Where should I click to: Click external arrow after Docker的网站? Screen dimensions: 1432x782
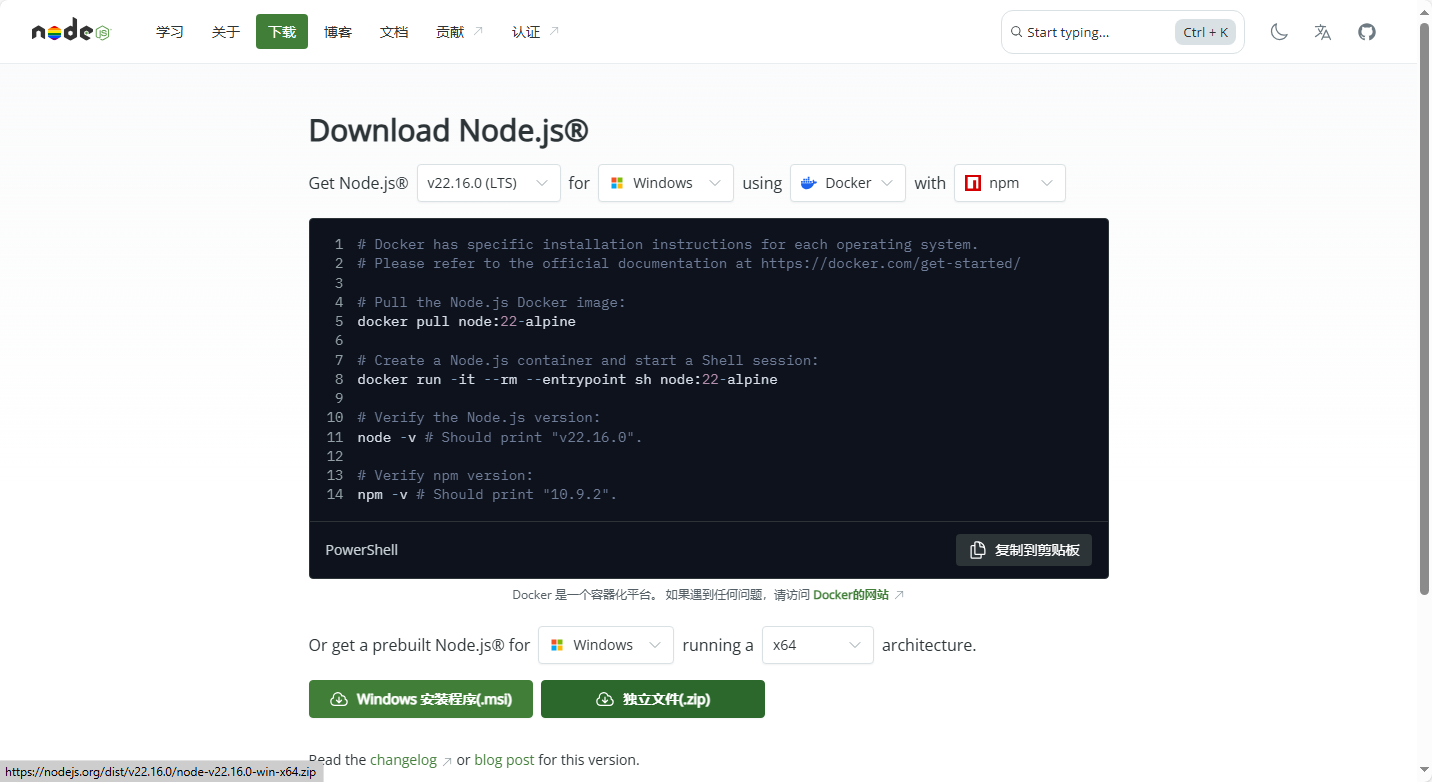point(899,595)
